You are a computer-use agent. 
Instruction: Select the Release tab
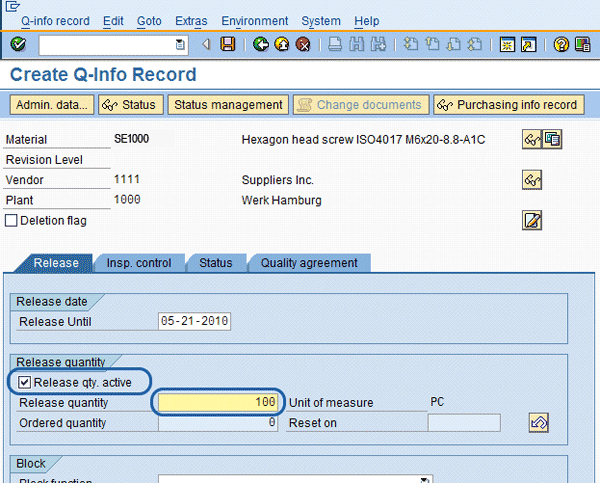[x=56, y=263]
